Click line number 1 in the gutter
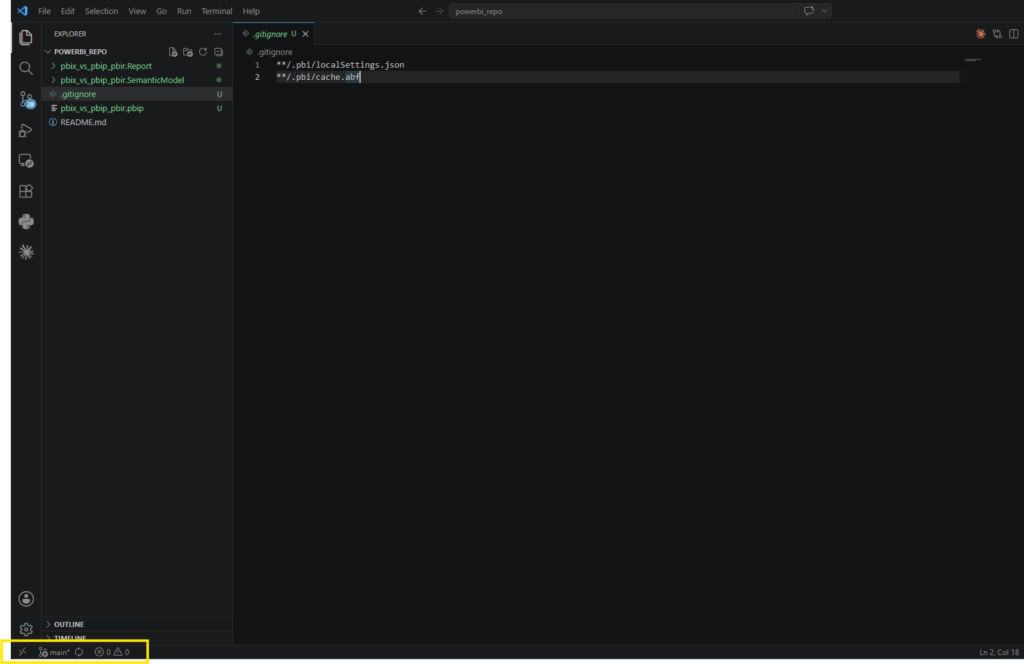Screen dimensions: 1024x664 point(257,65)
